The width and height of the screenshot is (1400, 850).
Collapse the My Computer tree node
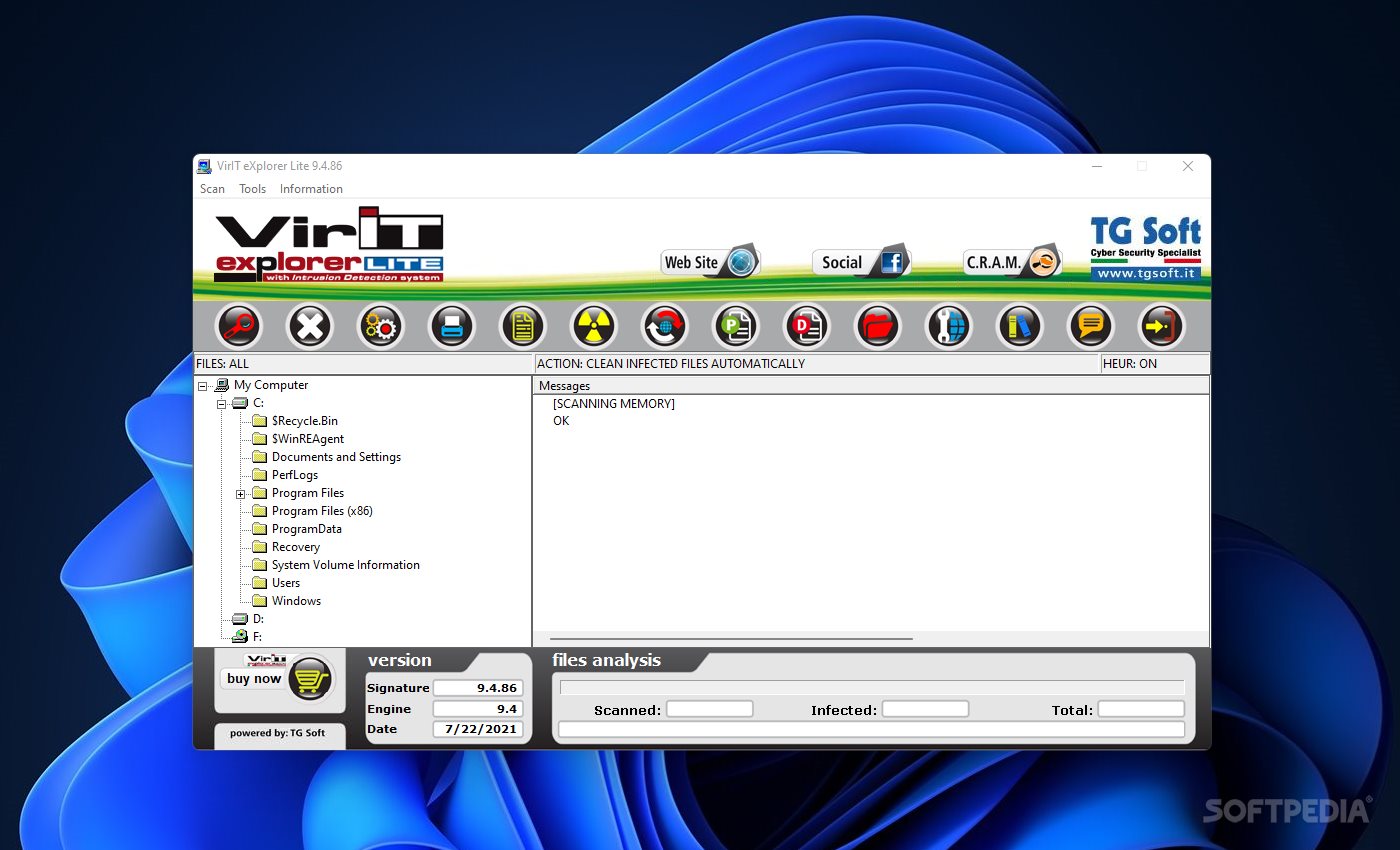coord(203,386)
